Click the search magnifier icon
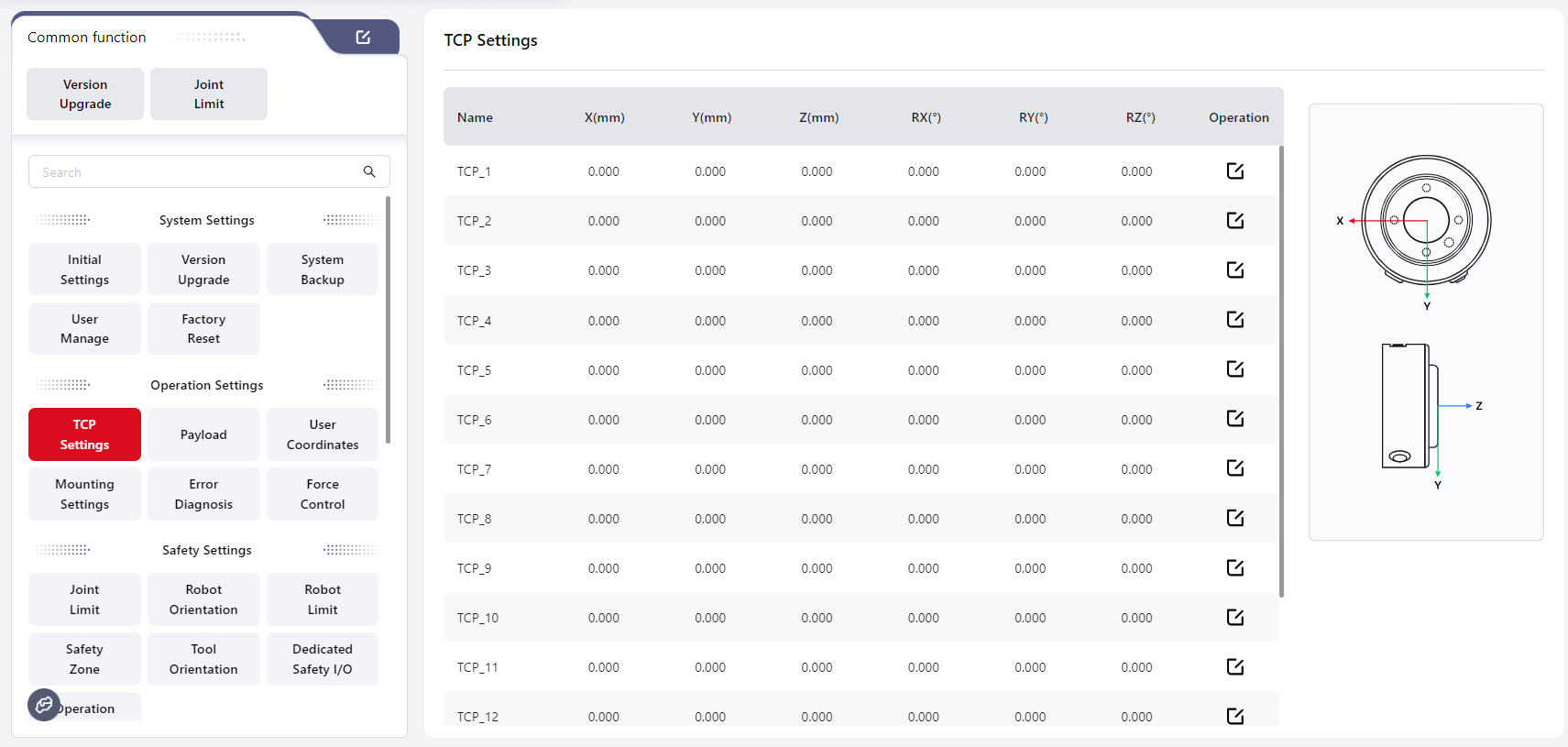The width and height of the screenshot is (1568, 747). (369, 171)
